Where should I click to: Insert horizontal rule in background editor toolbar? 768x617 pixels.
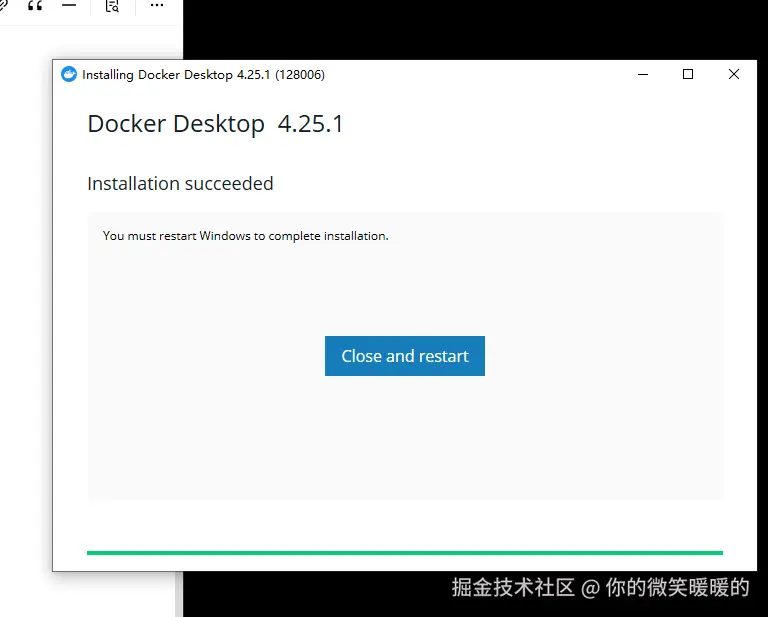point(69,5)
